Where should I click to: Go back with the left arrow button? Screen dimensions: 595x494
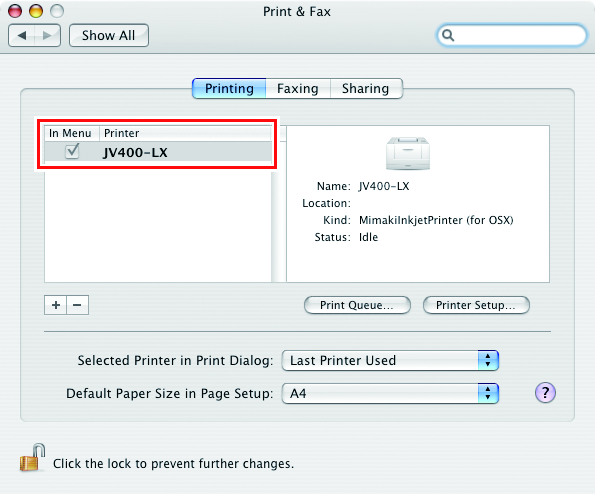[21, 36]
